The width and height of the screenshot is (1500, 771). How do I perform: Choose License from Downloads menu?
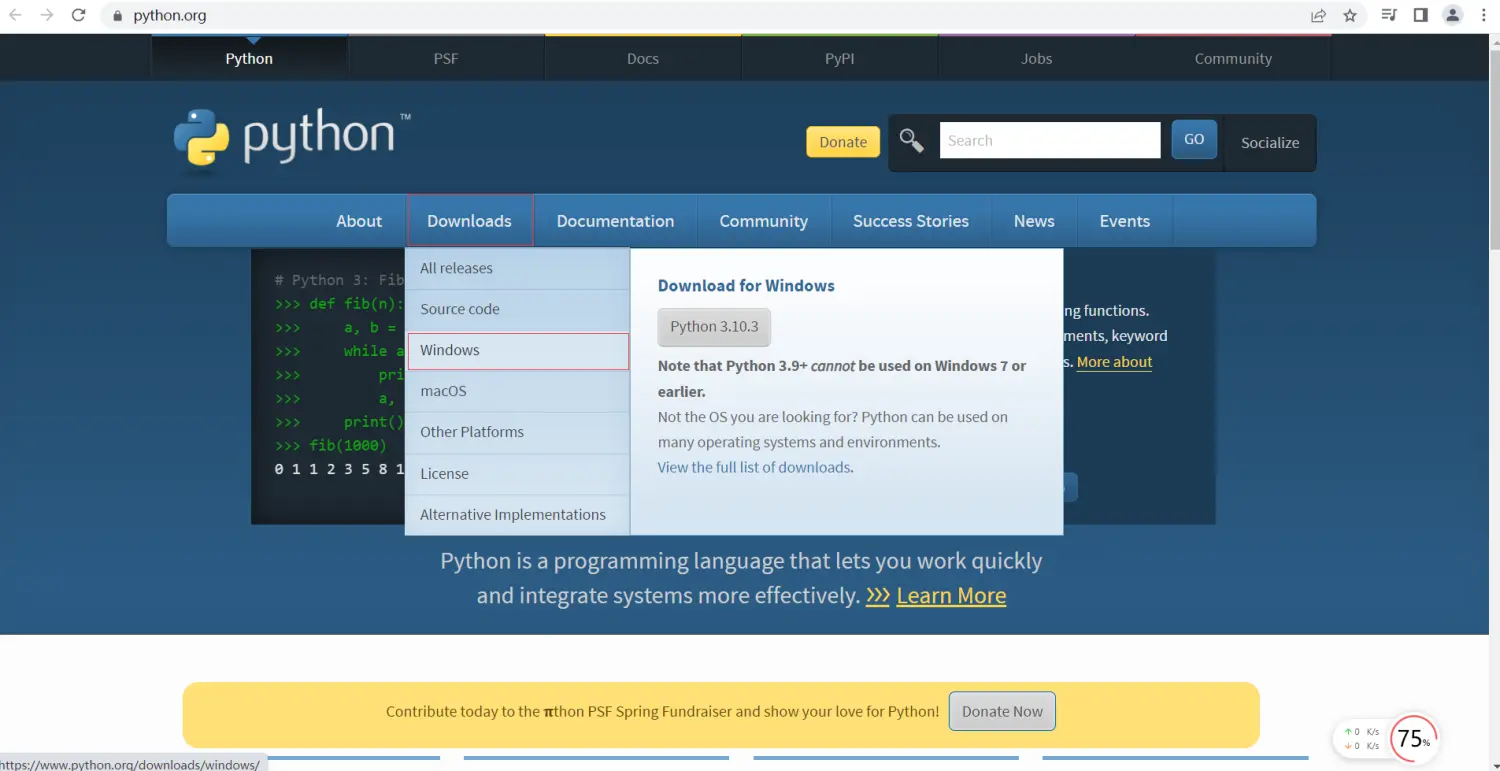(517, 474)
